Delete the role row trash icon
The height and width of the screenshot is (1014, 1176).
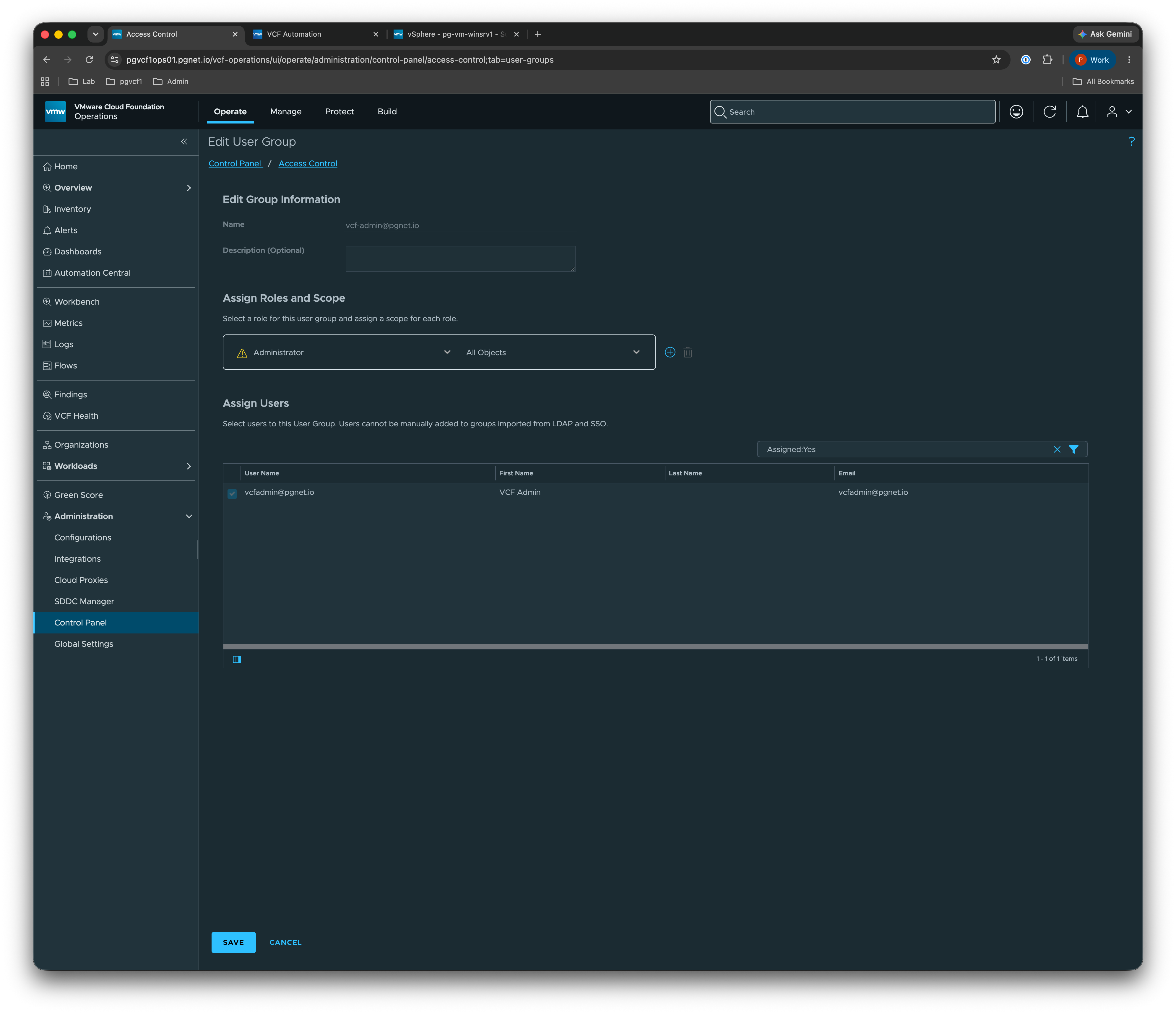[x=688, y=352]
